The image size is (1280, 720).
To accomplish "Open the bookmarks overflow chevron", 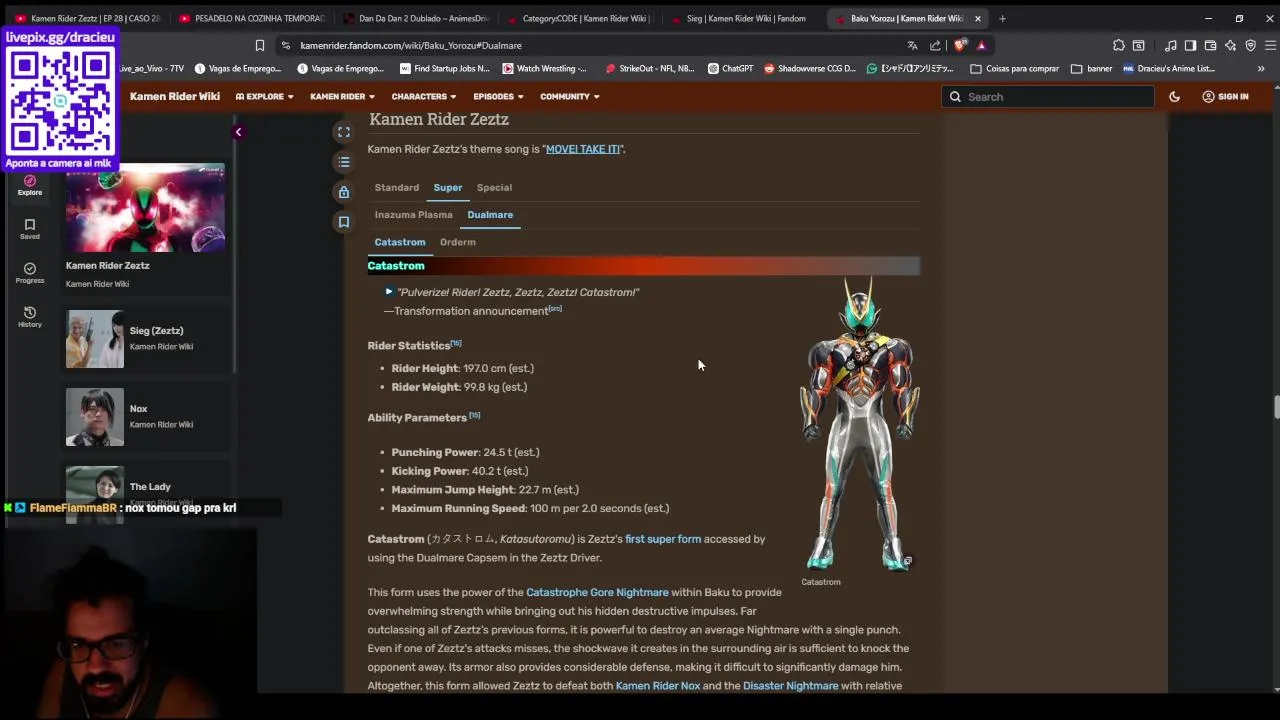I will click(1261, 69).
